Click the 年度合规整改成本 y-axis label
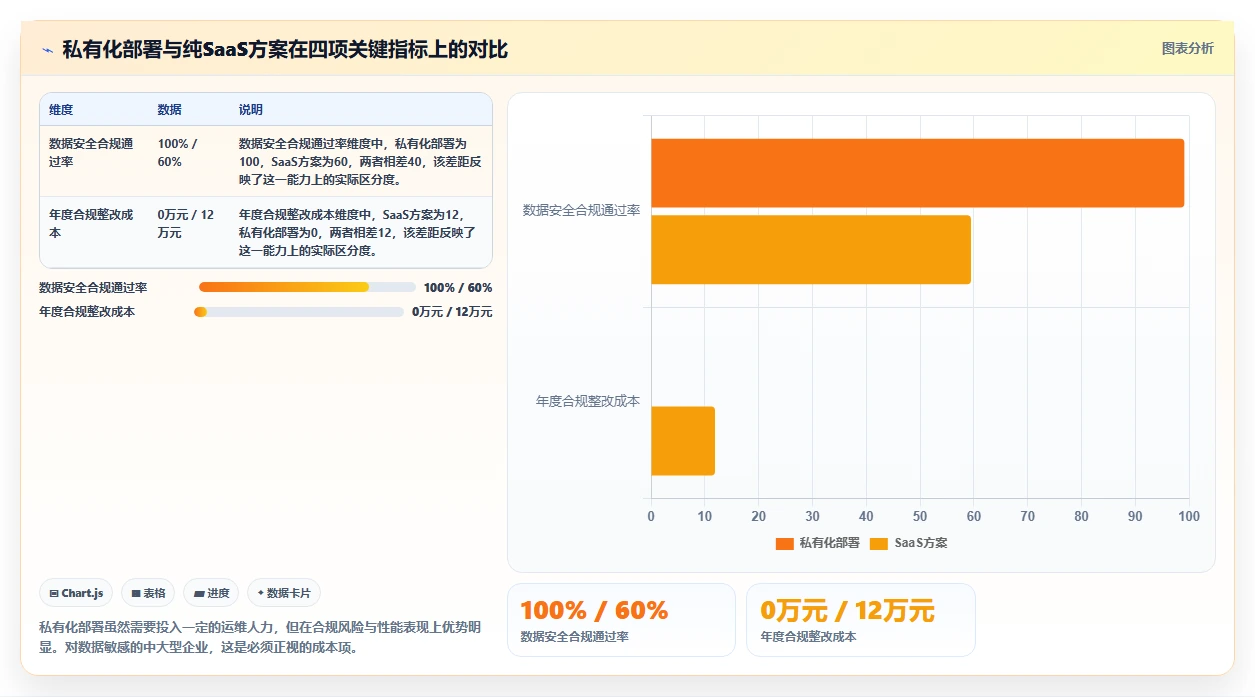 coord(588,401)
